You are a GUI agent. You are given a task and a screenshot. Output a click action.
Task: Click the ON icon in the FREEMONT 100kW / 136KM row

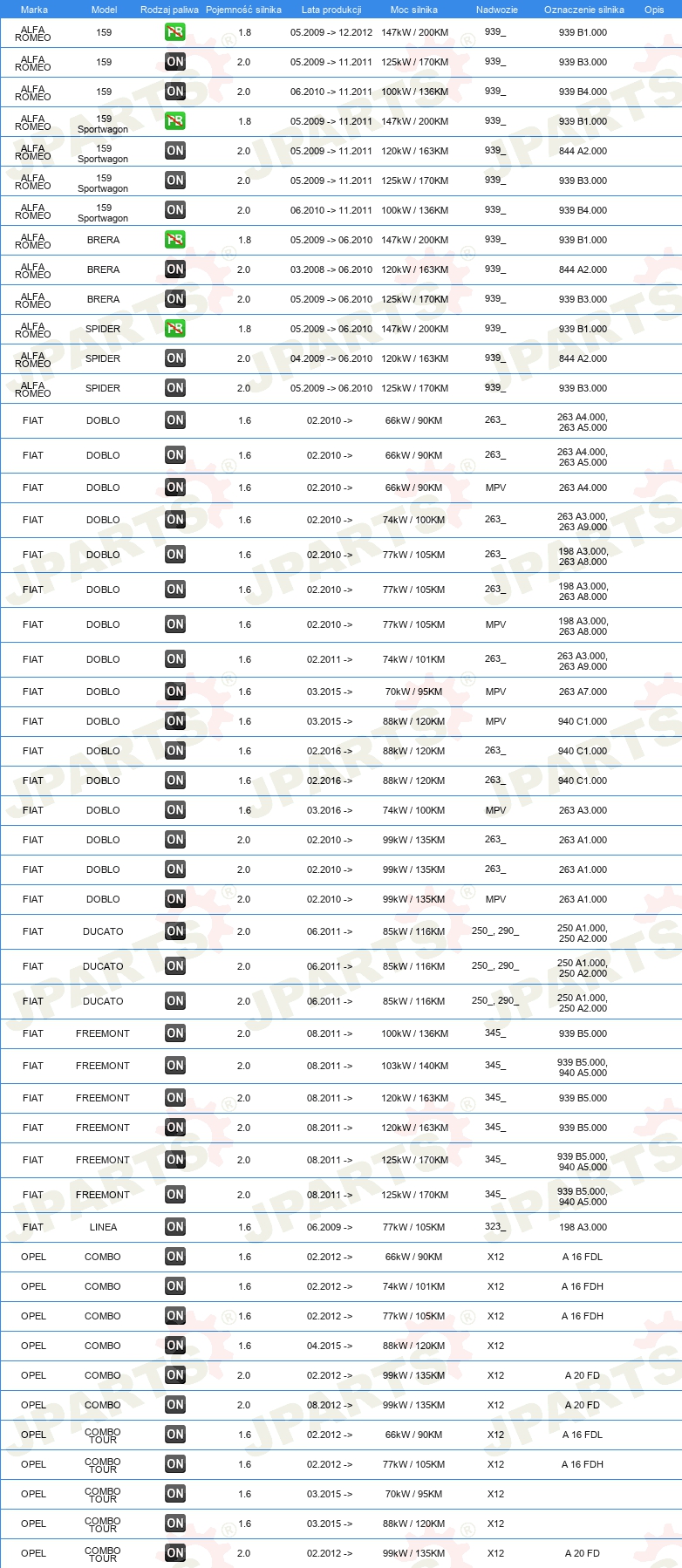pyautogui.click(x=175, y=1033)
